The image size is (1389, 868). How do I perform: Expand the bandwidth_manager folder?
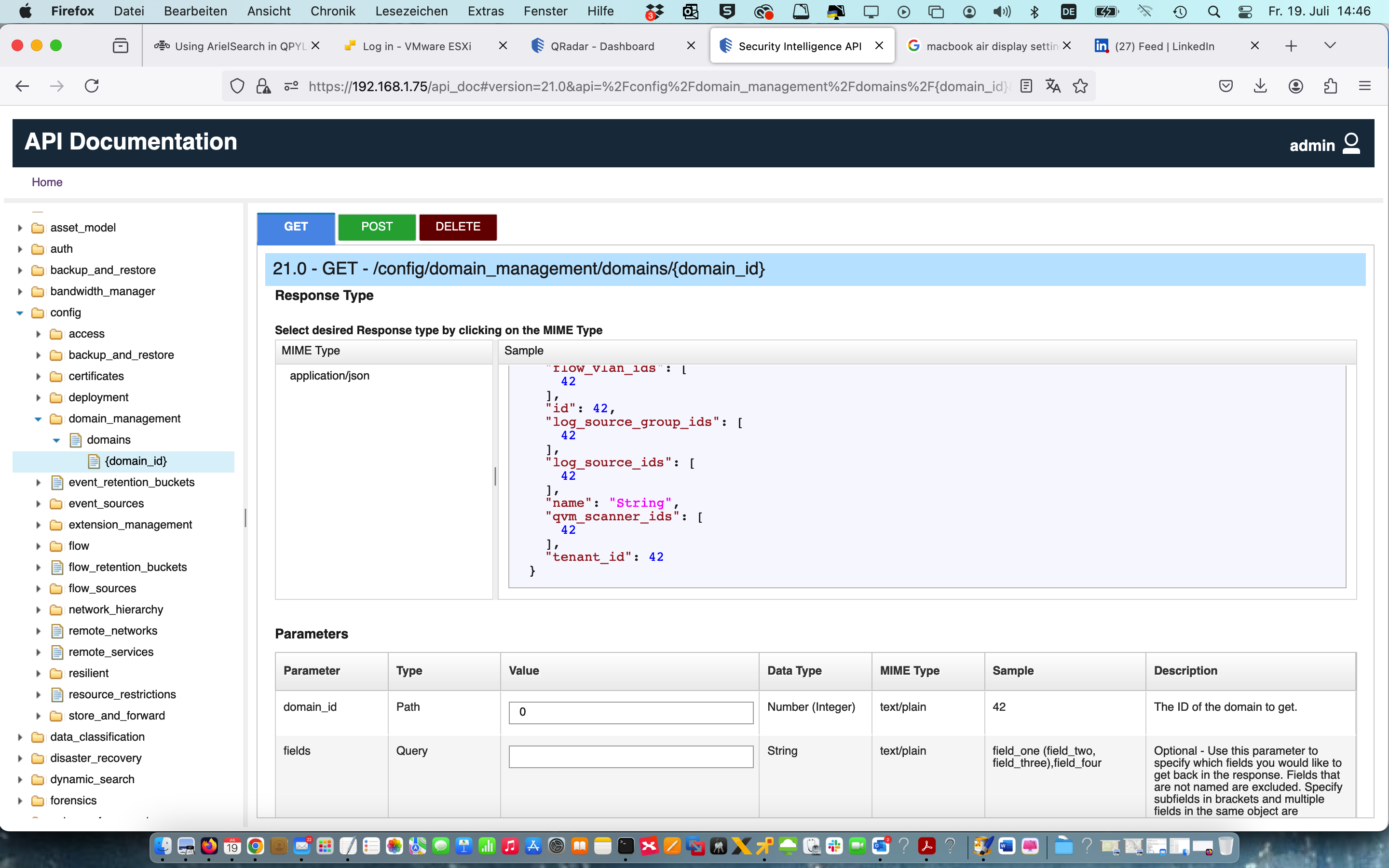pos(20,292)
